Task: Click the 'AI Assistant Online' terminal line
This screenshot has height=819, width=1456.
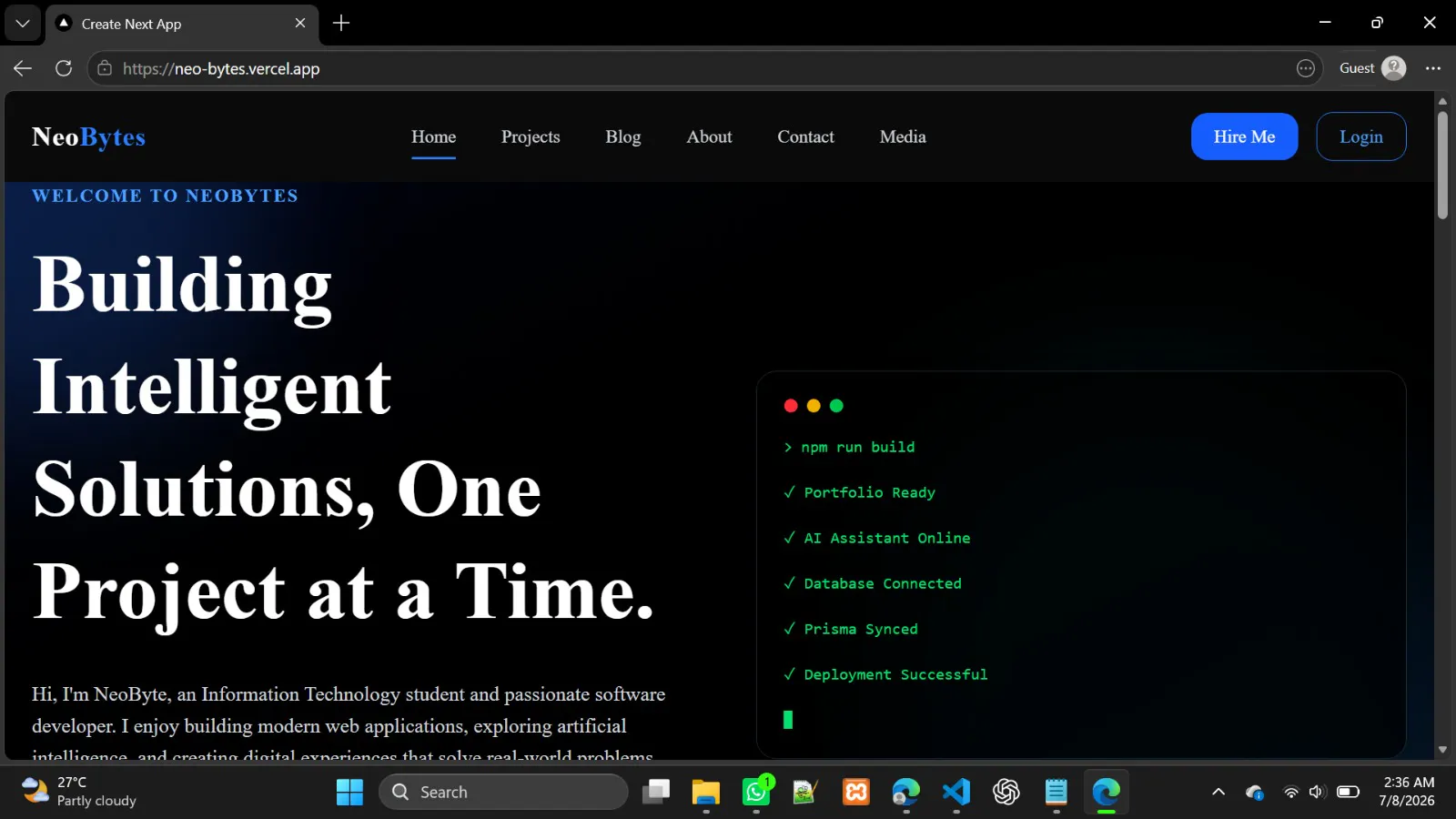Action: pos(876,538)
